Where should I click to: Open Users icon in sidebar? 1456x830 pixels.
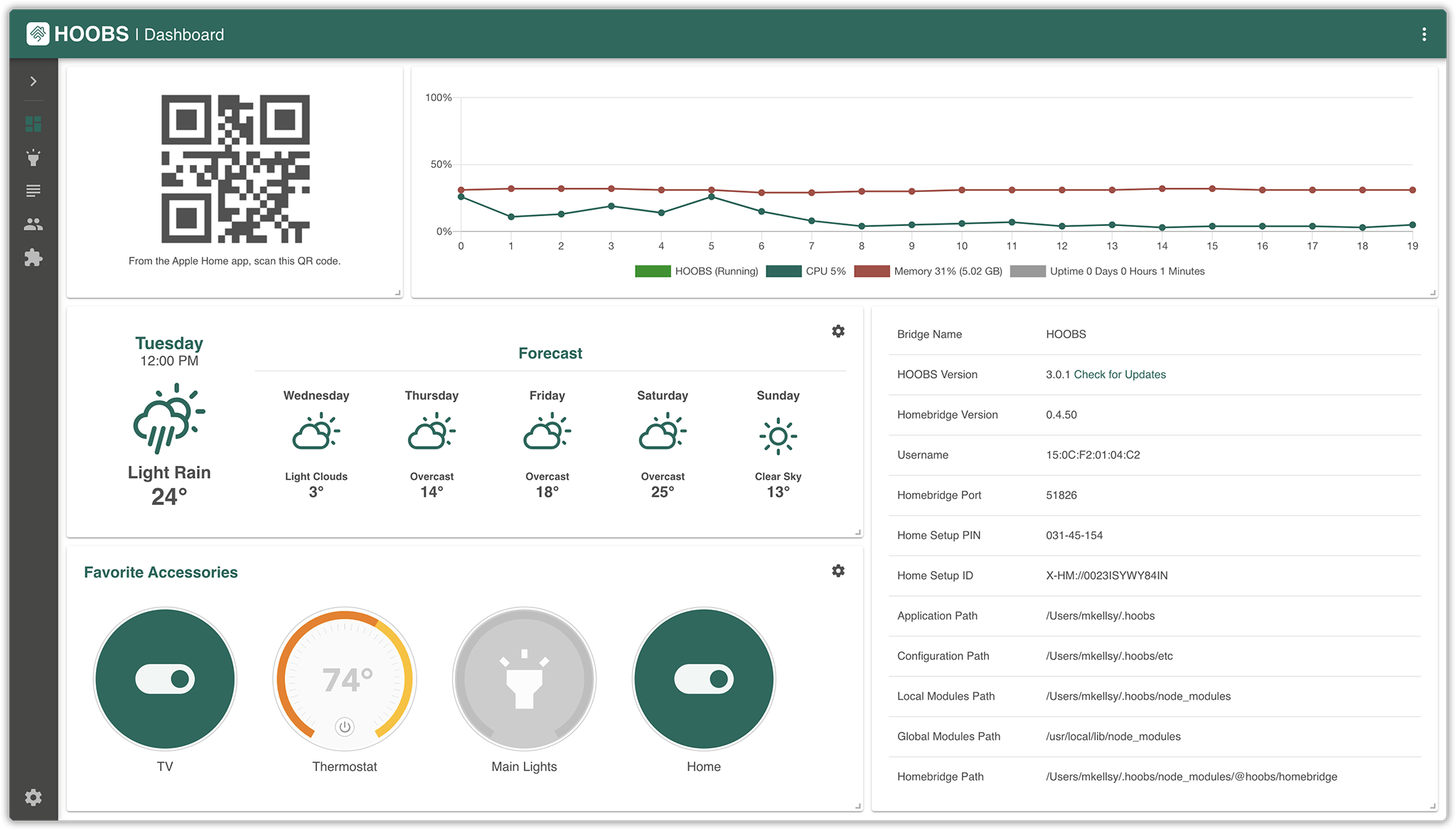pyautogui.click(x=33, y=224)
